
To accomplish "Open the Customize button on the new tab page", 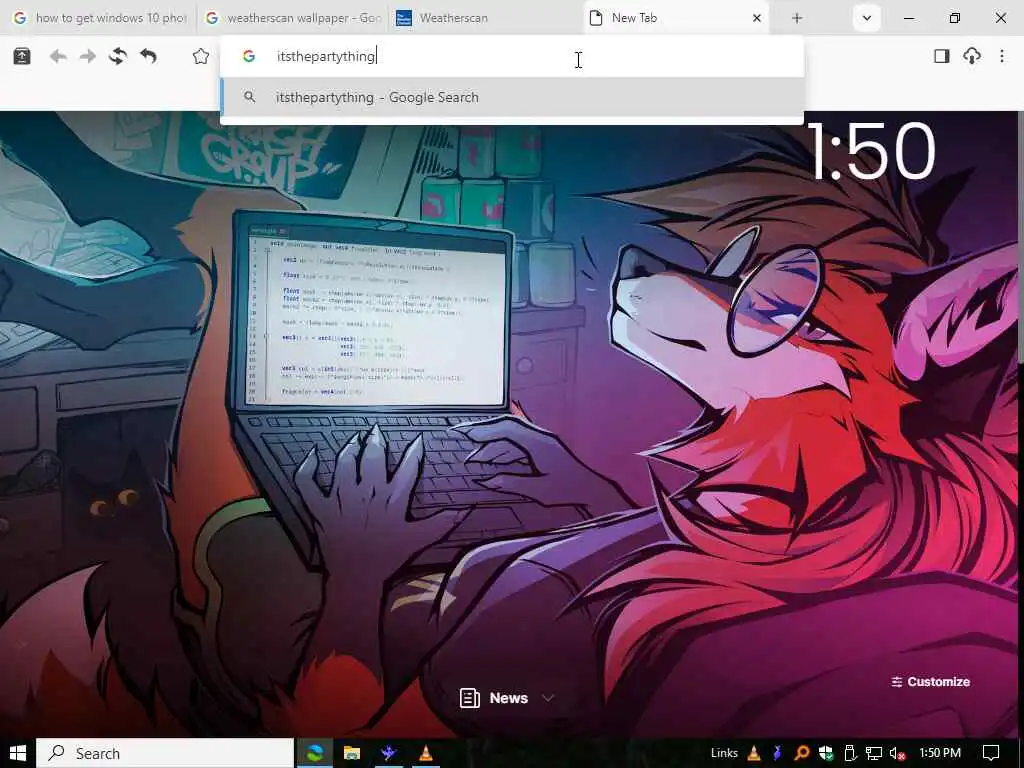I will (x=931, y=682).
